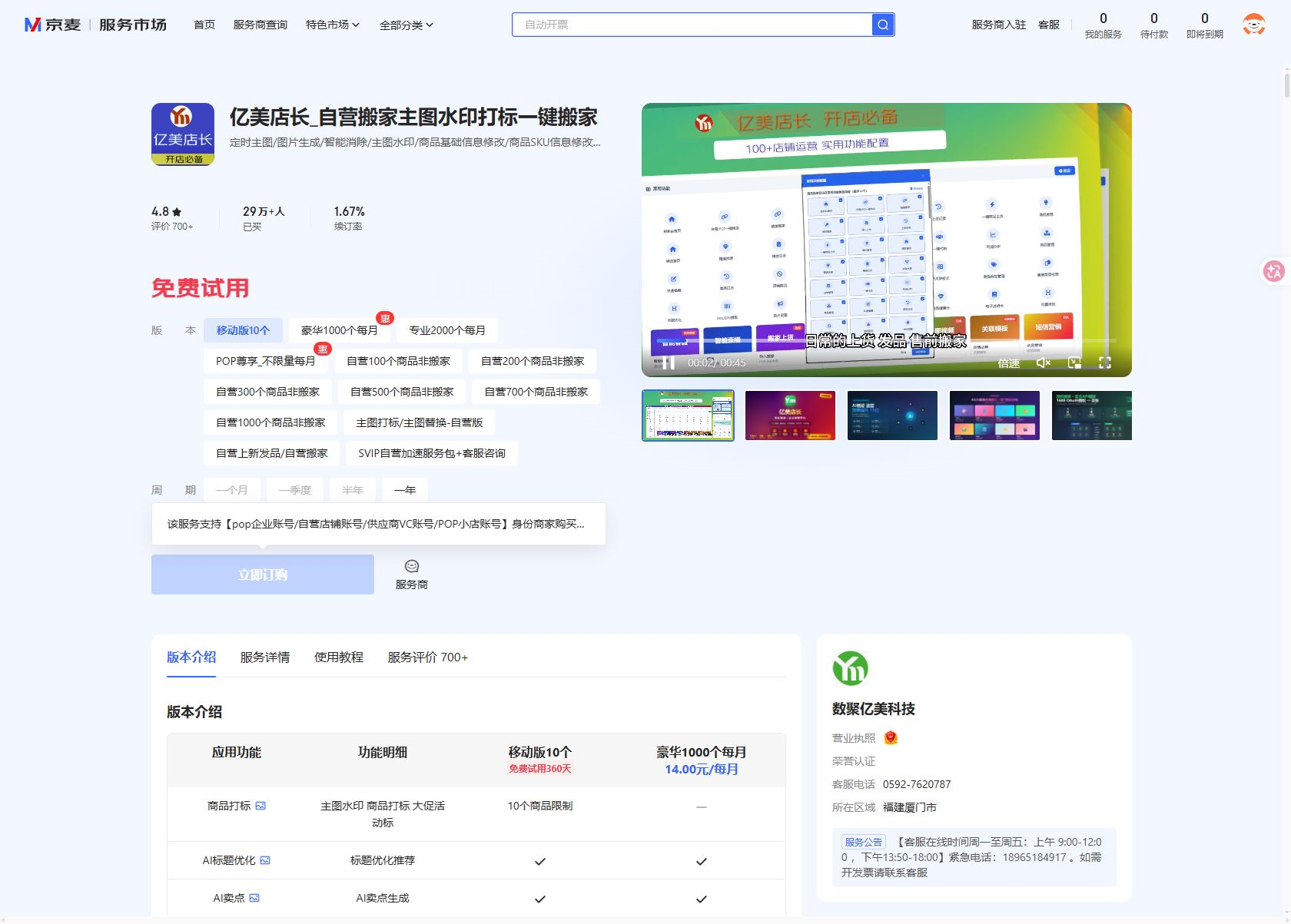The height and width of the screenshot is (924, 1291).
Task: Click the image icon beside AI卖点
Action: (x=254, y=898)
